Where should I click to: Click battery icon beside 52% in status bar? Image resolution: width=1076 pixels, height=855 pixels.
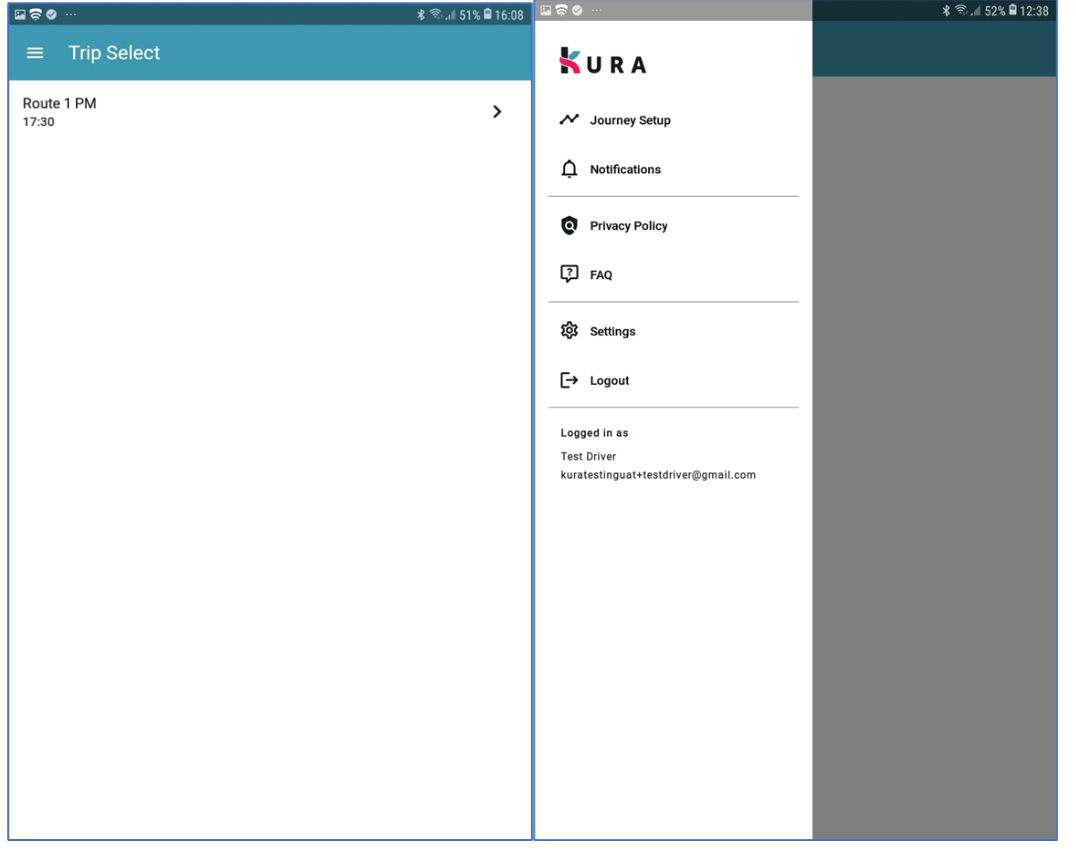click(1012, 10)
